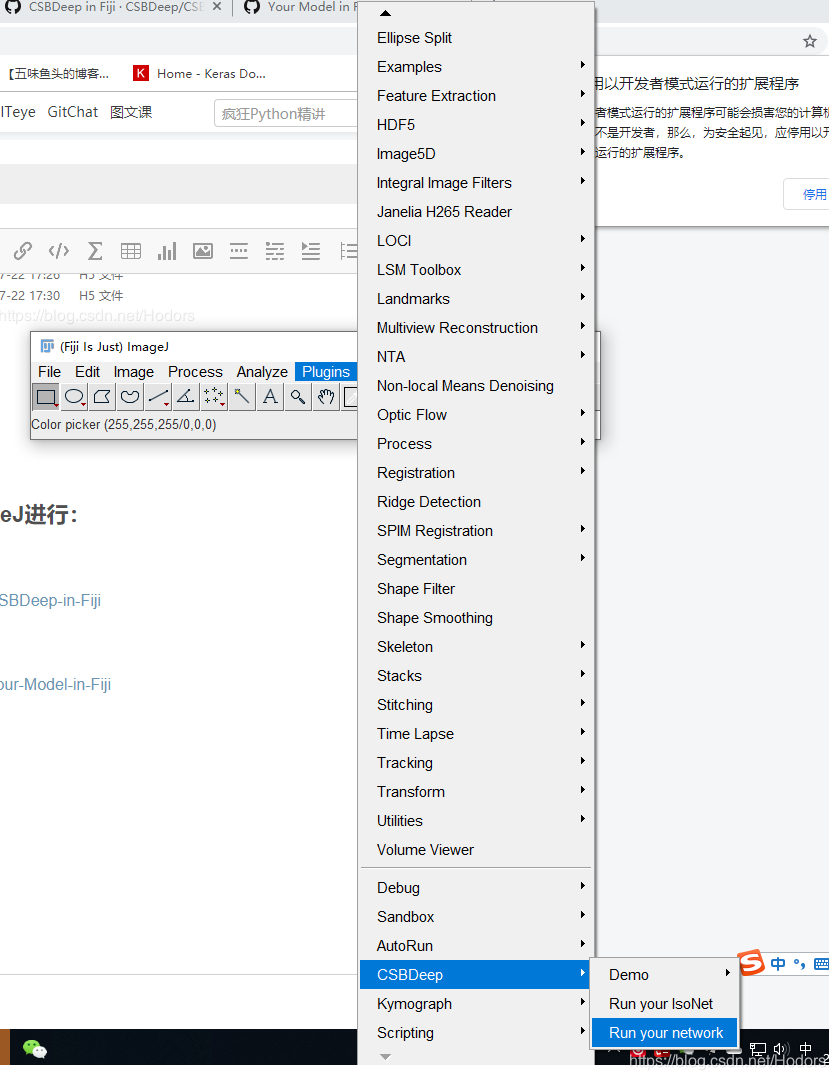The height and width of the screenshot is (1080, 836).
Task: Click the GitChat link
Action: [72, 112]
